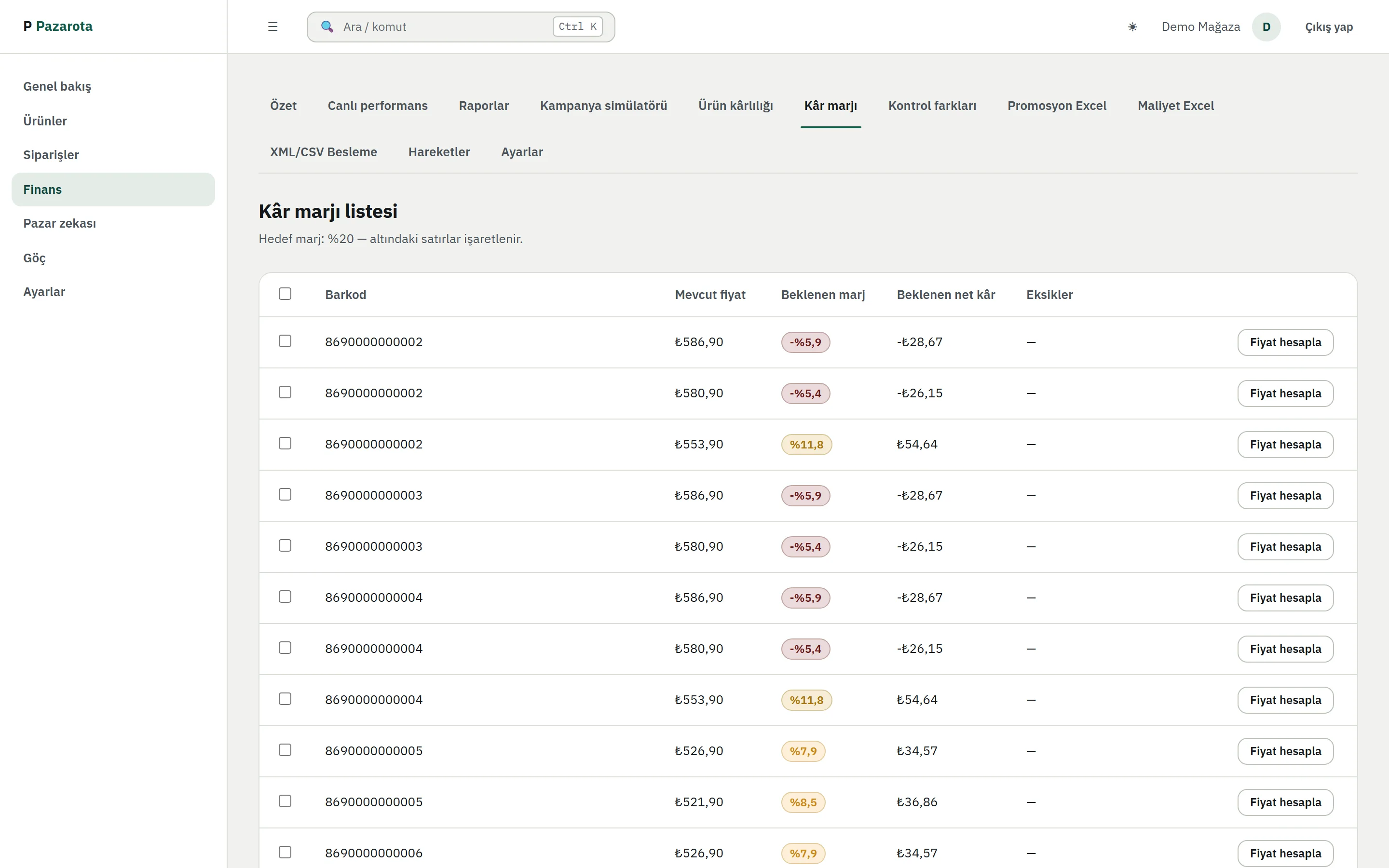Open the Kontrol farkları tab
The height and width of the screenshot is (868, 1389).
point(932,106)
